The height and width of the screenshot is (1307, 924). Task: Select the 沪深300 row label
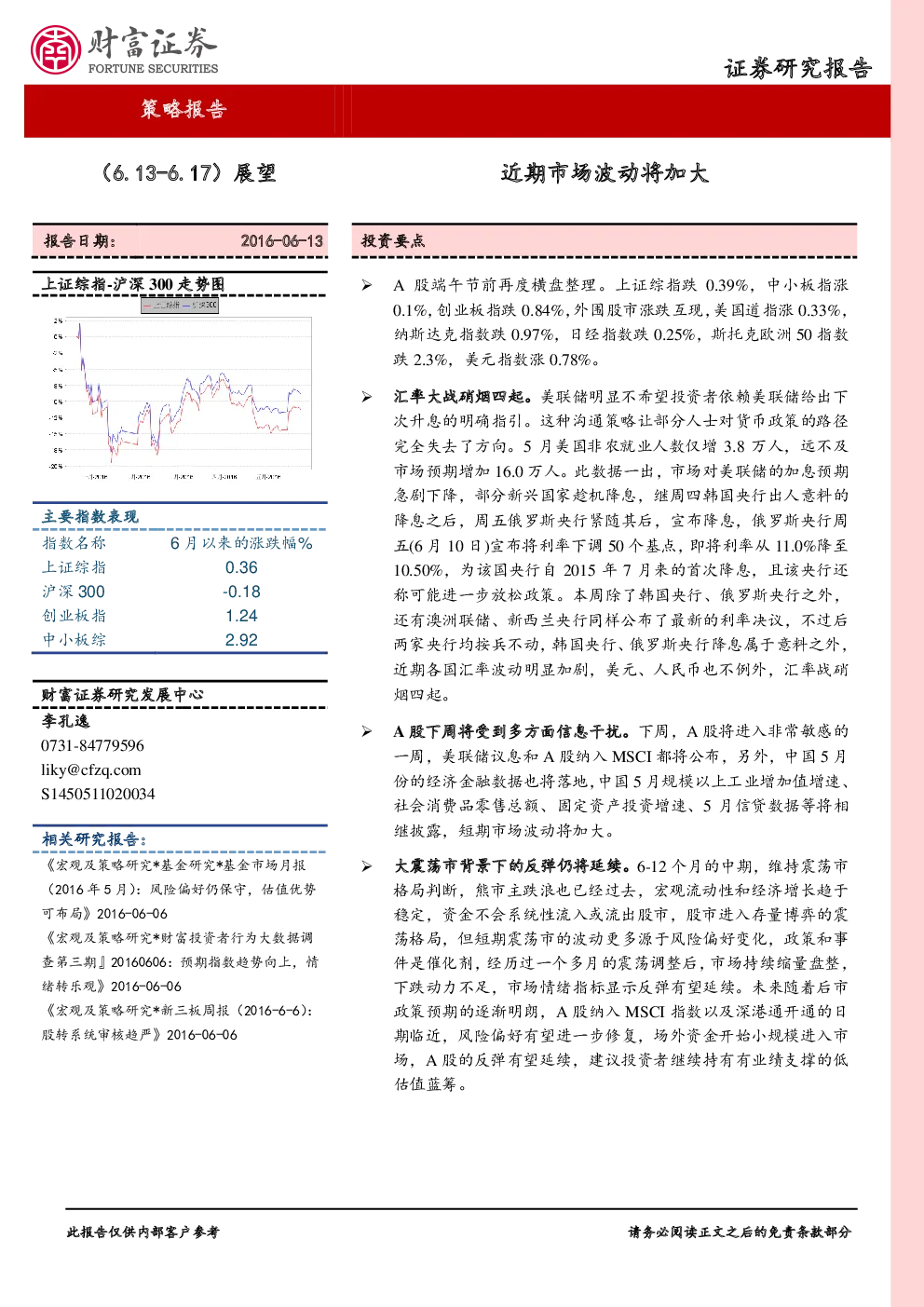(x=74, y=592)
